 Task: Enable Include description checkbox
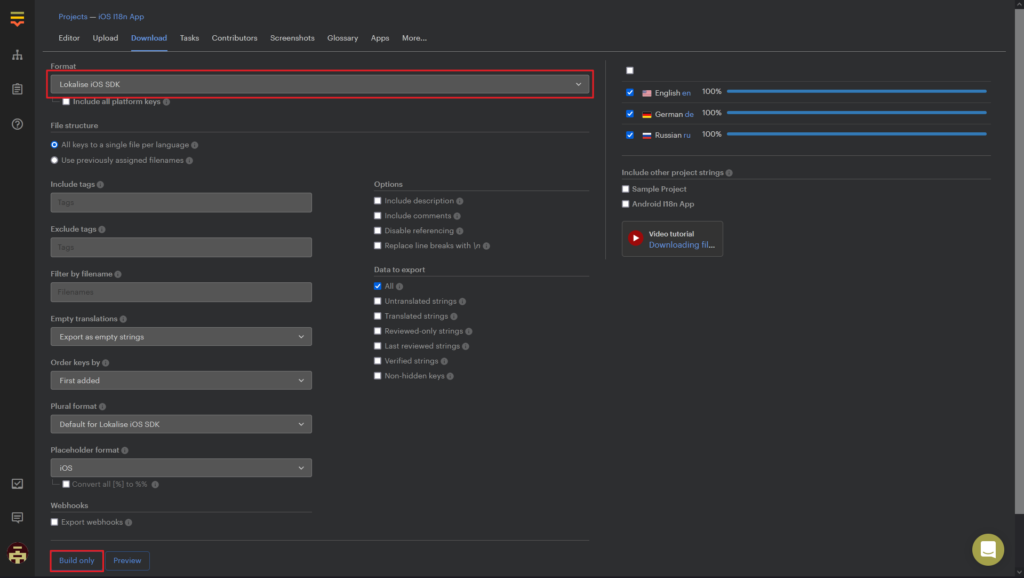tap(377, 201)
